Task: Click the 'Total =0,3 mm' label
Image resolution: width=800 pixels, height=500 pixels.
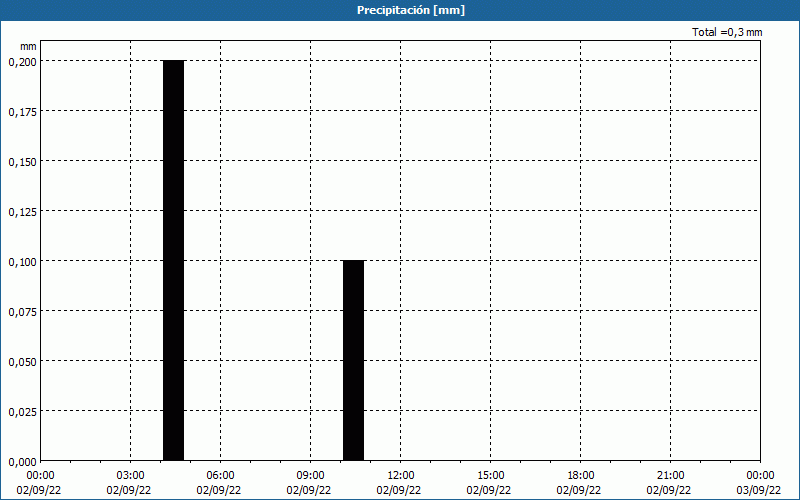Action: coord(727,32)
